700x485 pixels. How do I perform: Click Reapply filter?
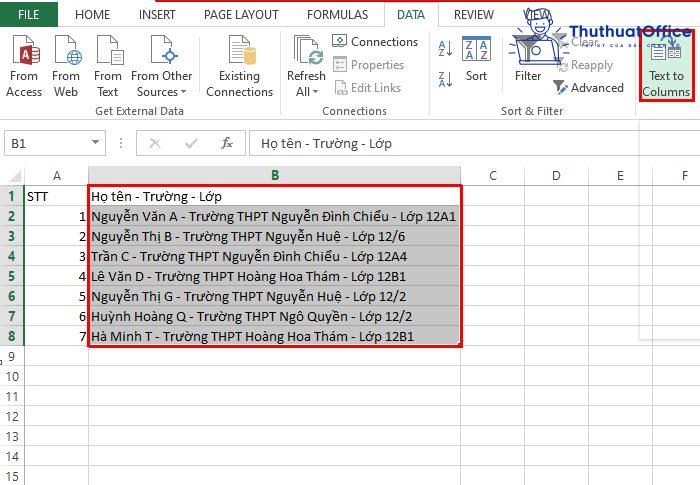586,65
